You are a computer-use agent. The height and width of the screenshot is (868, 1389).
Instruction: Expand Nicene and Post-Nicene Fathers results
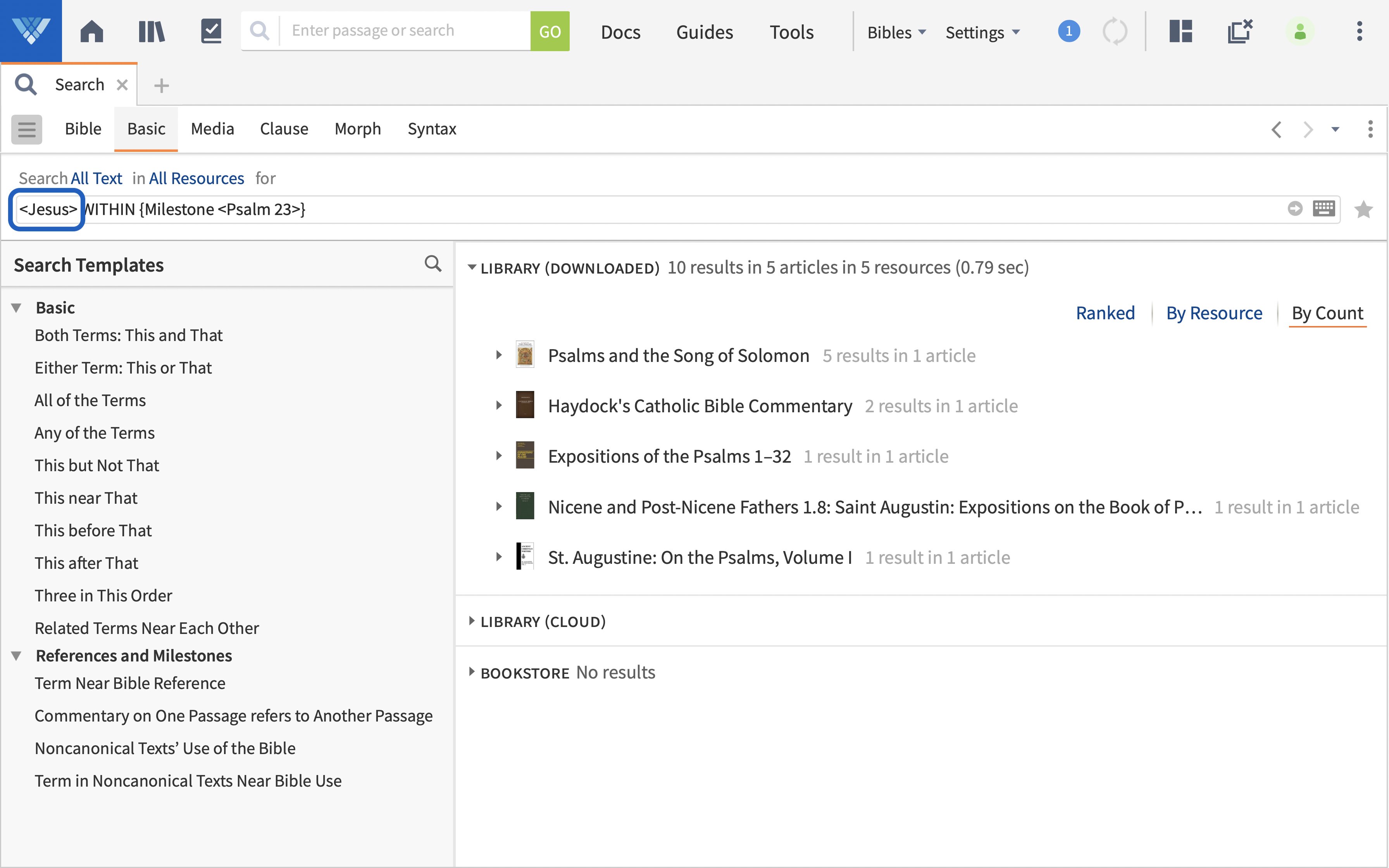pyautogui.click(x=499, y=506)
